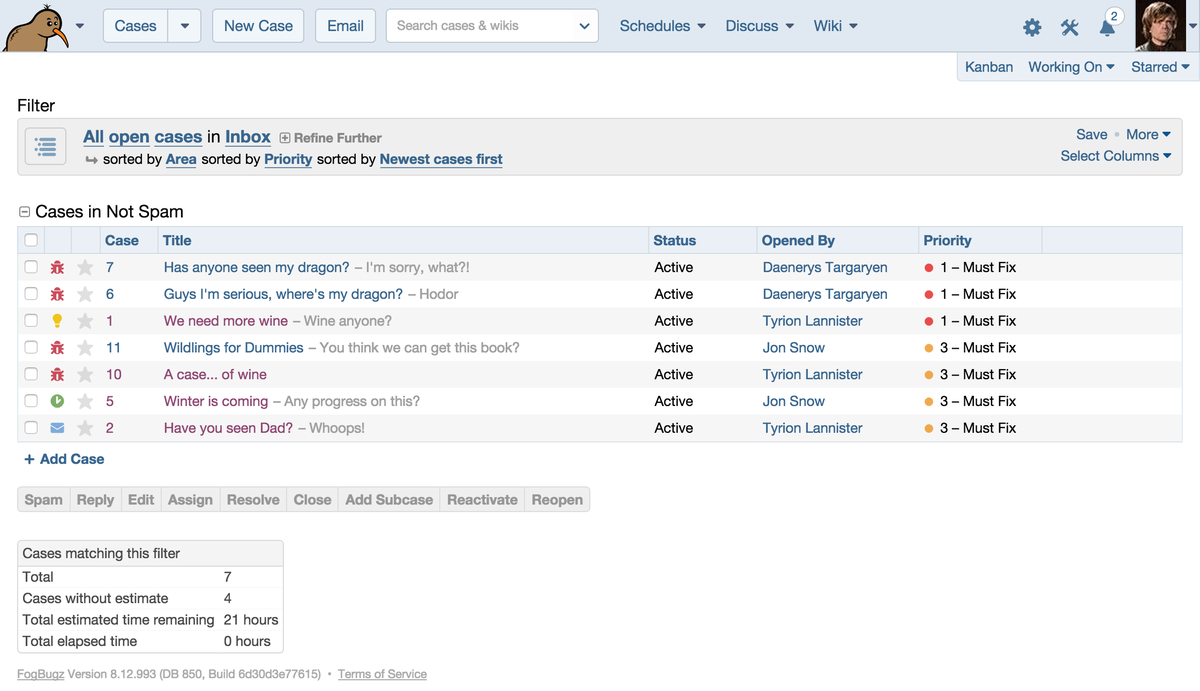Open case title Has anyone seen my dragon?
1200x691 pixels.
[257, 267]
